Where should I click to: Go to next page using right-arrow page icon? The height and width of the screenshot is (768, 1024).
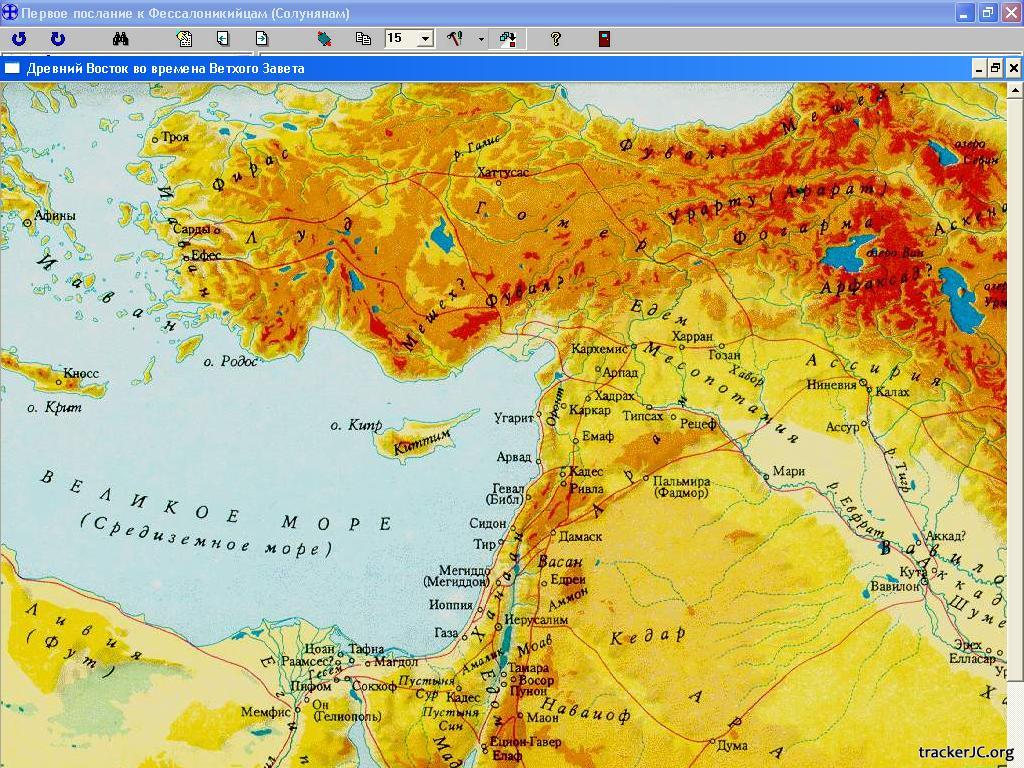point(262,39)
